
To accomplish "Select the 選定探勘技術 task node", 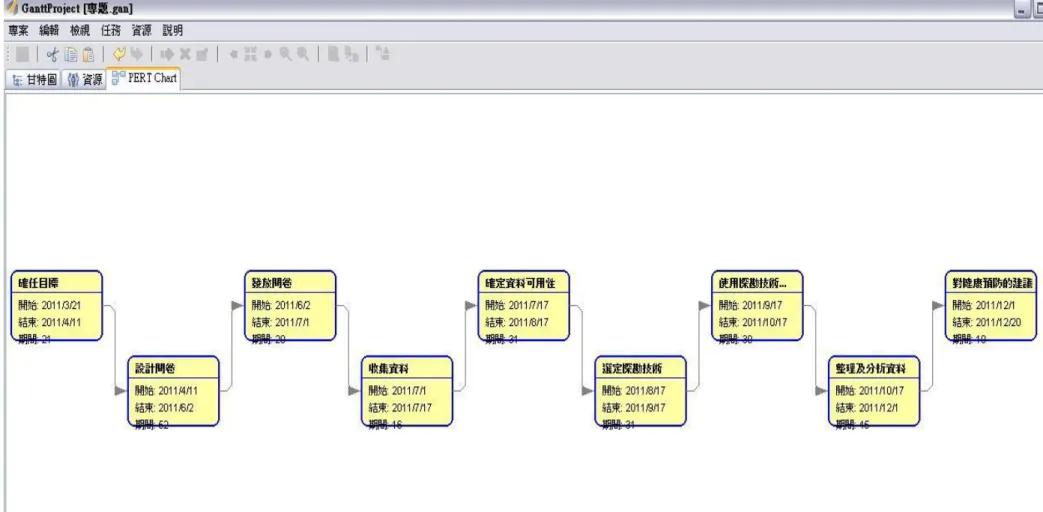I will pos(641,391).
